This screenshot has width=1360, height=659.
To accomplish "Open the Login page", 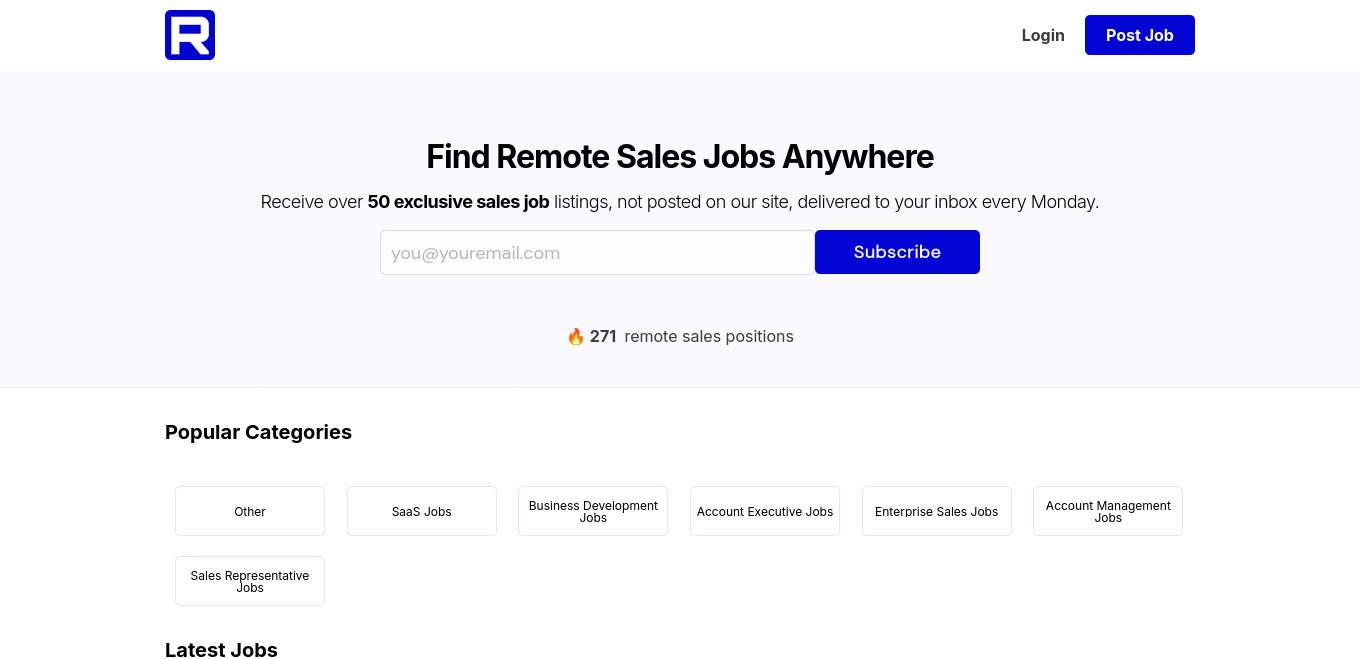I will point(1043,35).
